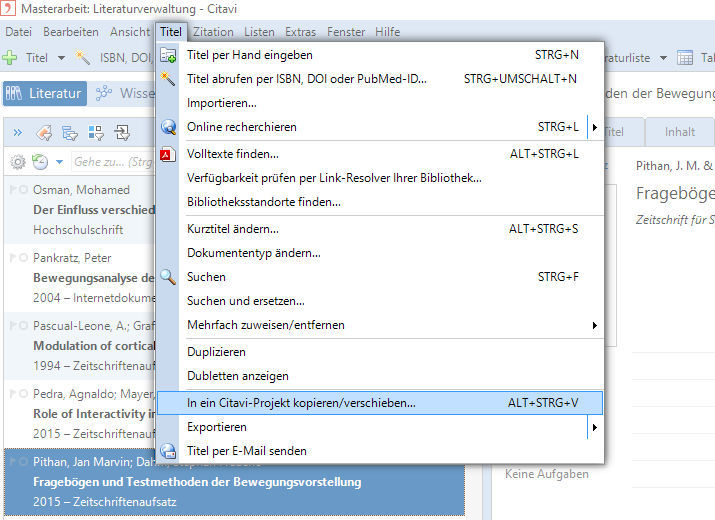Choose Titel per E-Mail senden
Screen dimensions: 715x520
380,451
